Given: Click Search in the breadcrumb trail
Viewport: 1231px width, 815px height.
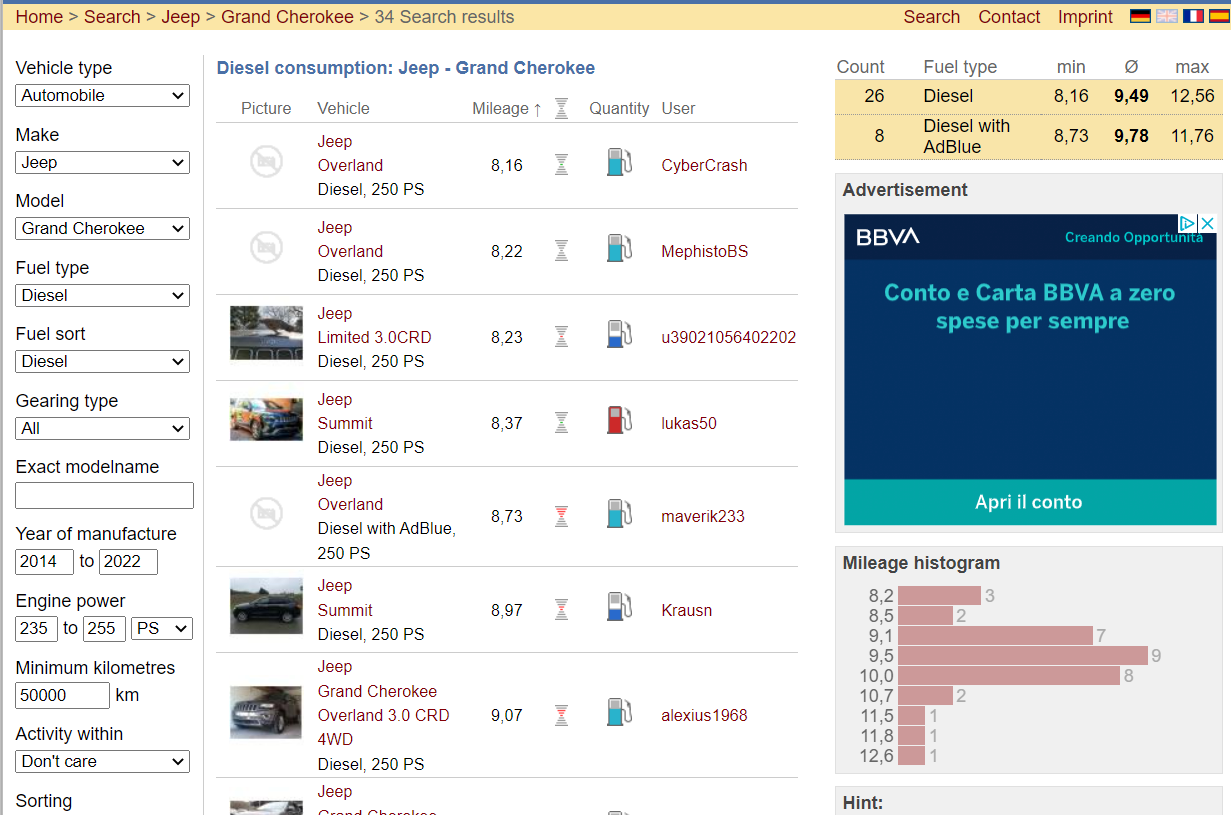Looking at the screenshot, I should [x=112, y=17].
